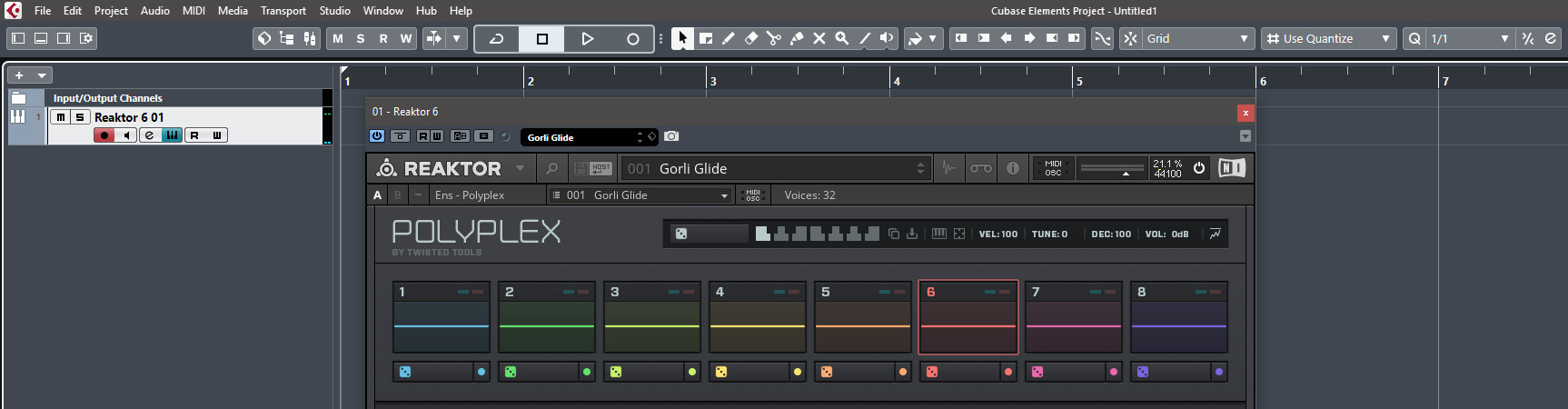Select the Play speaker tool
The height and width of the screenshot is (409, 1568).
(888, 38)
